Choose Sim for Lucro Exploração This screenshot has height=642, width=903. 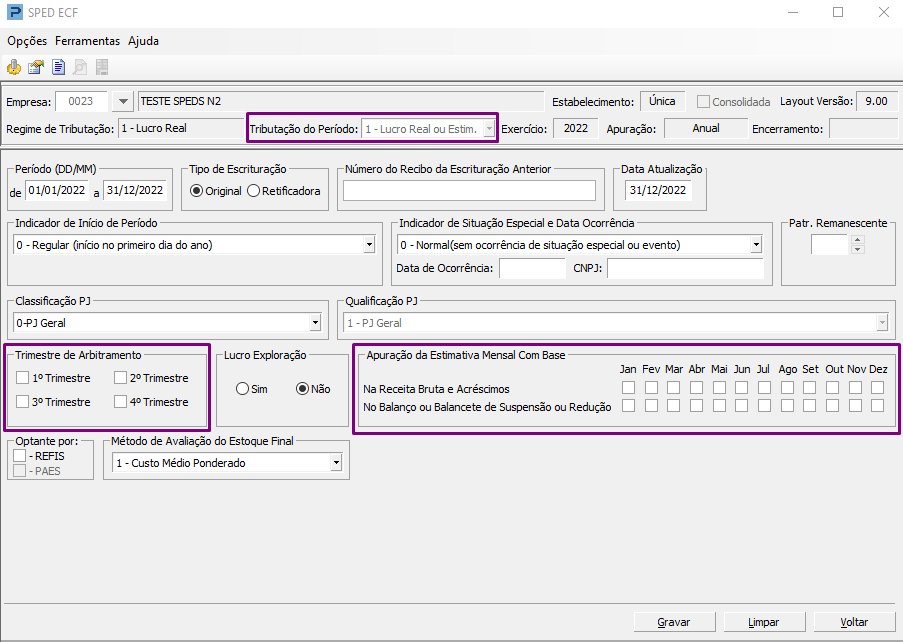(x=242, y=389)
